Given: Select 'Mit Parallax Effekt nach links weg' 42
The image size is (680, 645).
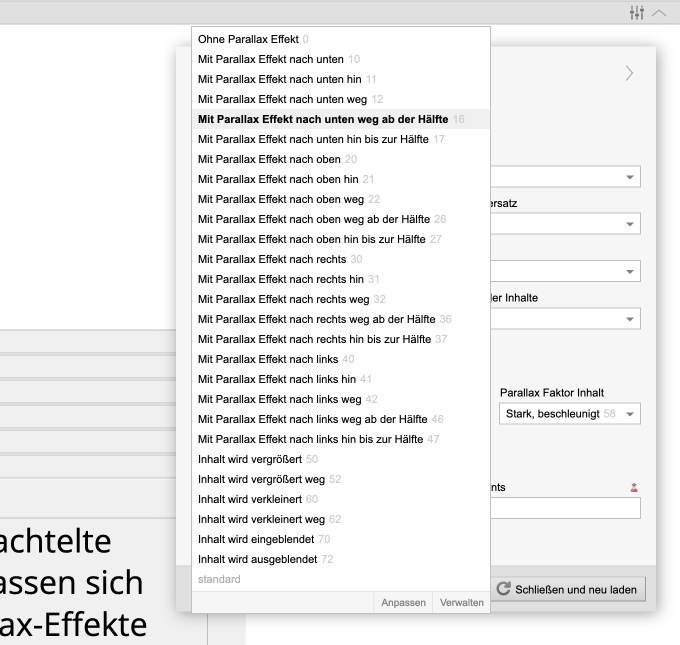Looking at the screenshot, I should (x=341, y=399).
